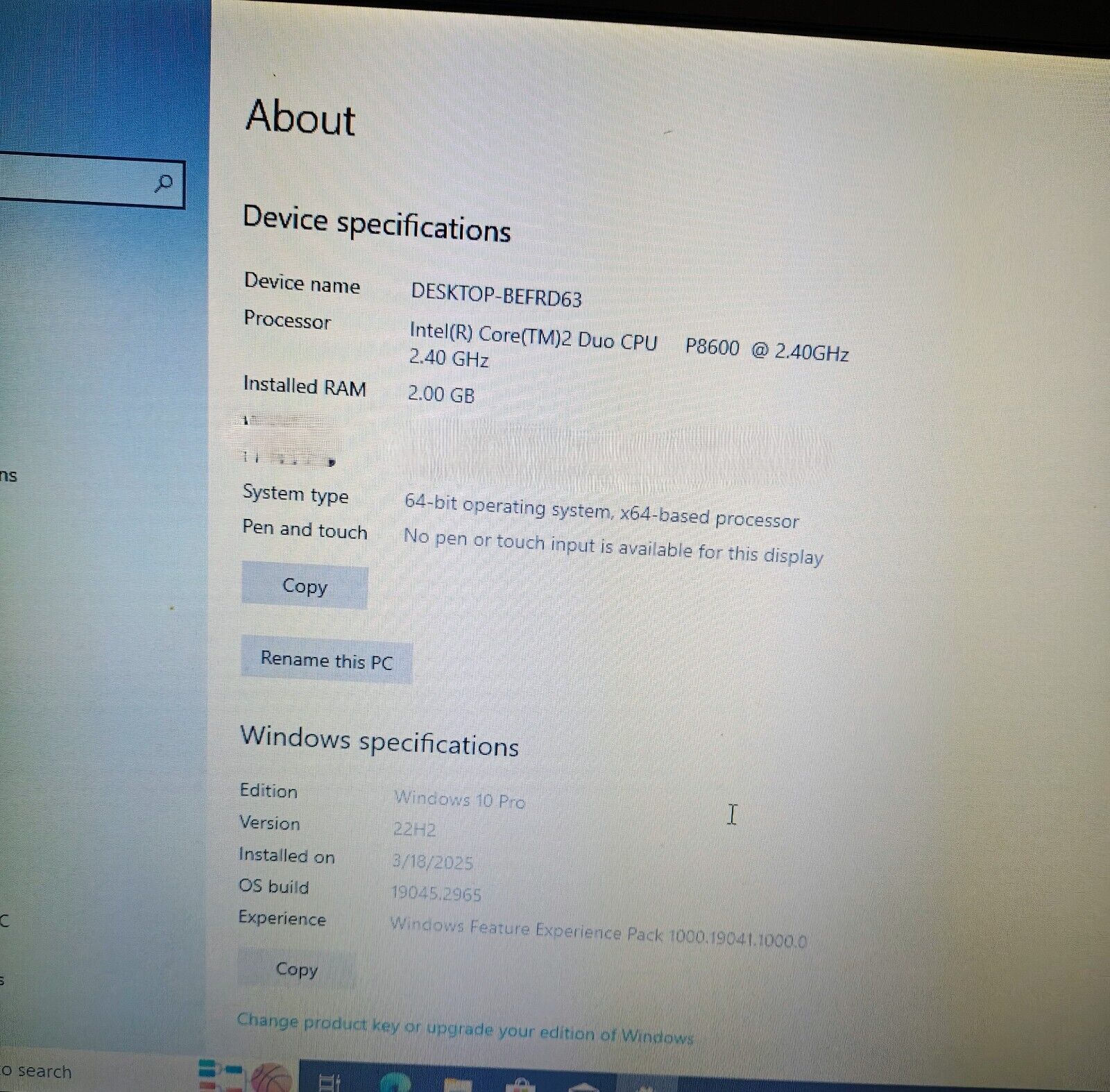Select the device name DESKTOP-BEFRD63 text
Image resolution: width=1110 pixels, height=1092 pixels.
point(496,294)
